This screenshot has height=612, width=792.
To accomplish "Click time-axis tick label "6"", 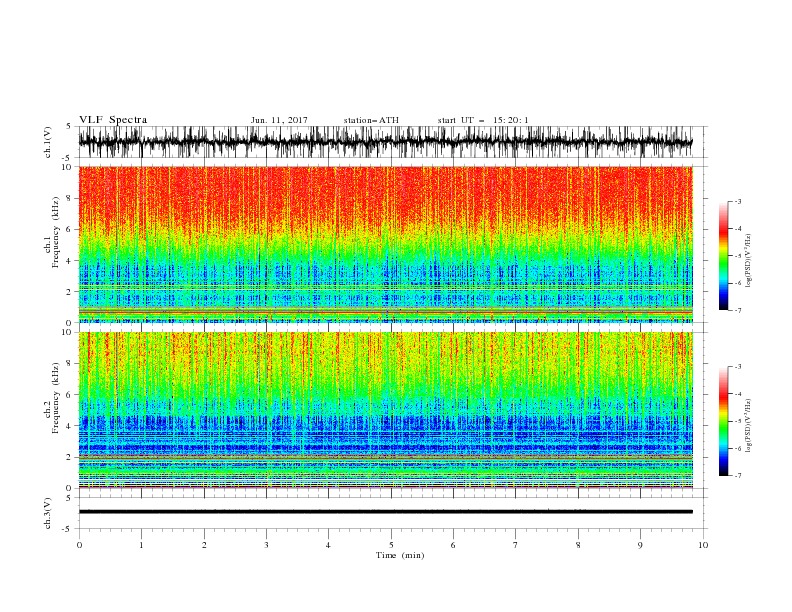I will pos(453,545).
